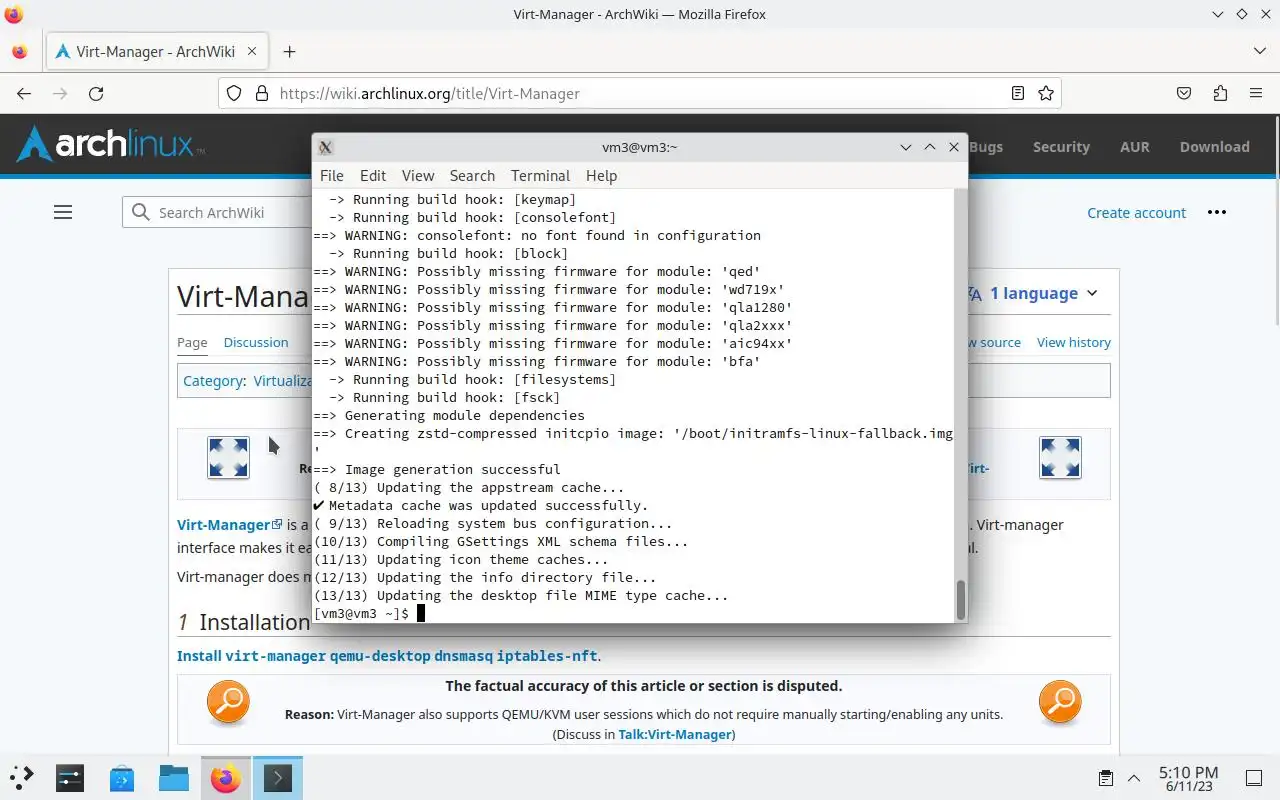This screenshot has height=800, width=1280.
Task: Open the dnsmasq package link
Action: [x=464, y=656]
